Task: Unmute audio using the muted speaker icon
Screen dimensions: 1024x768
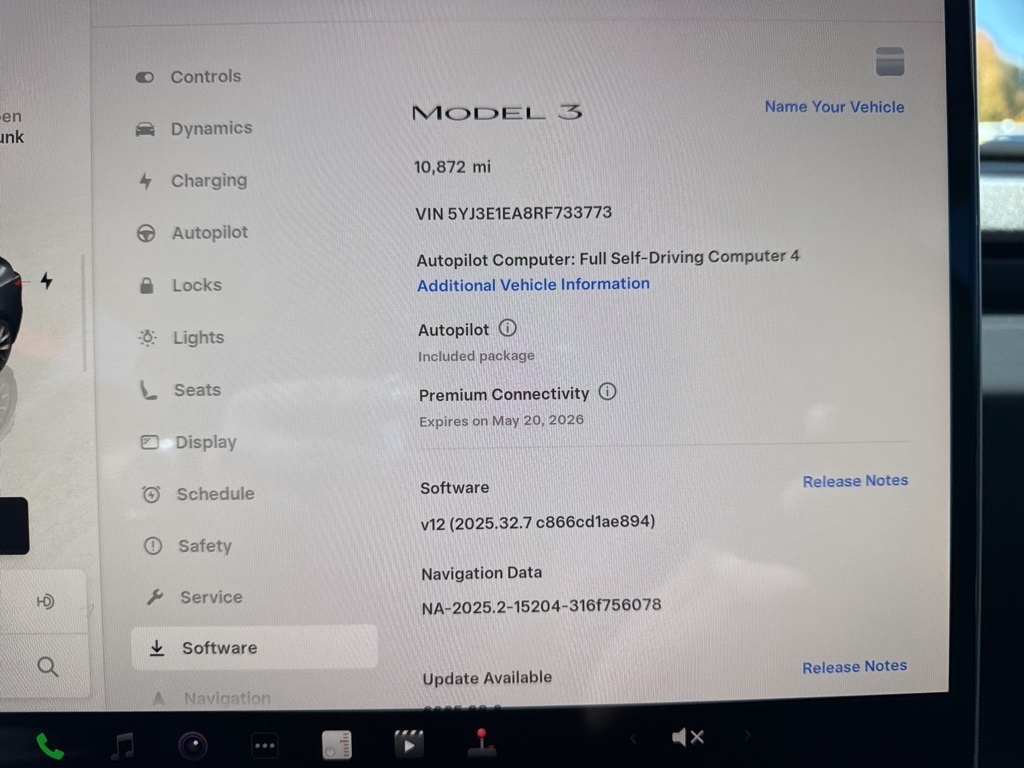Action: [x=688, y=738]
